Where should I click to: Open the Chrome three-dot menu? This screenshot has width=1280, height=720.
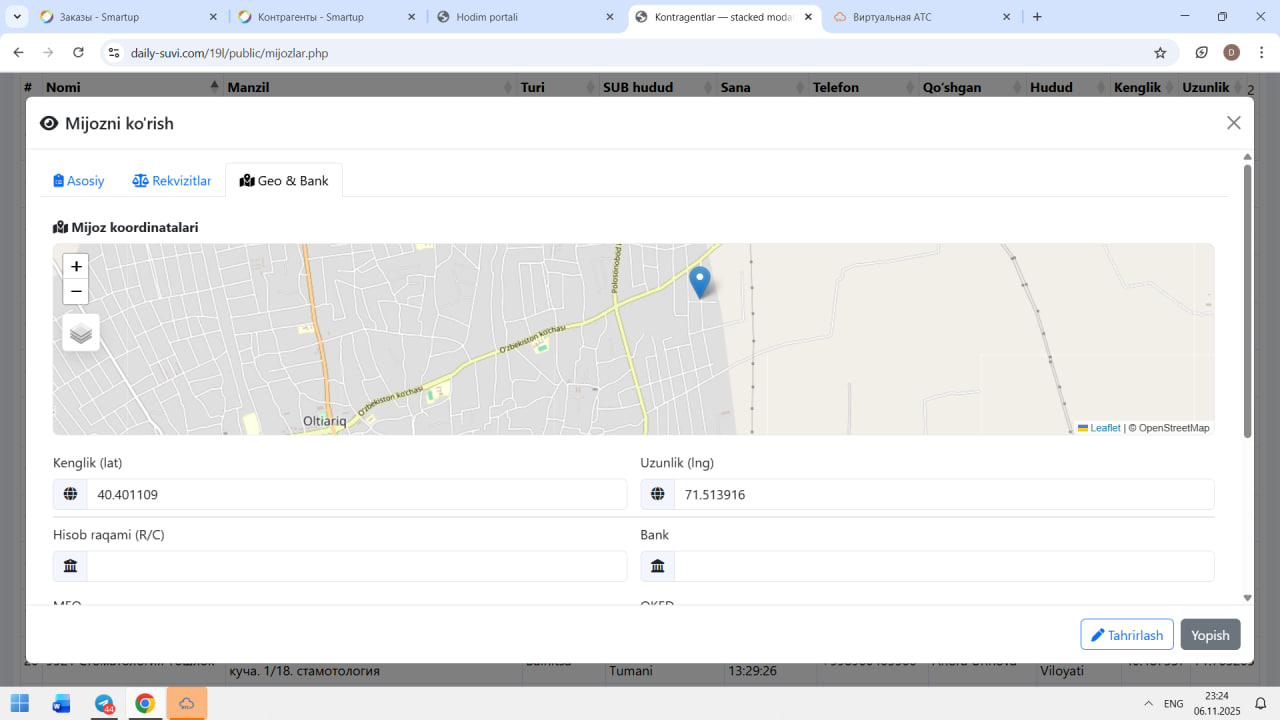1261,53
